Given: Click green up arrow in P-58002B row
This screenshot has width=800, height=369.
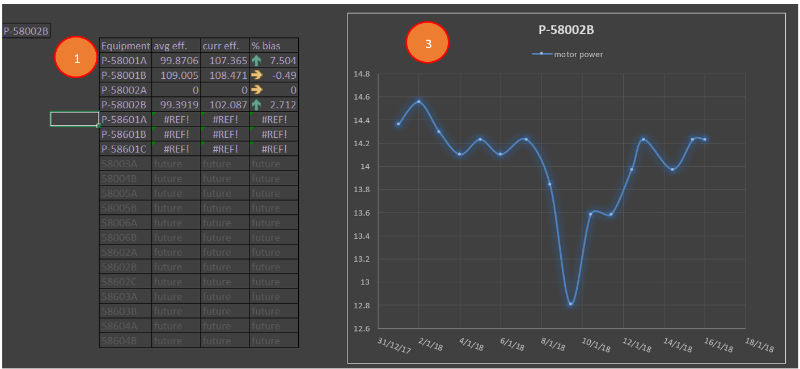Looking at the screenshot, I should point(257,105).
